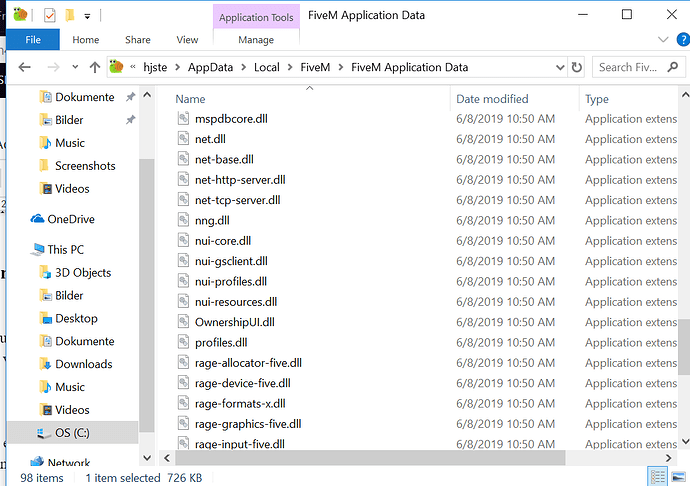Go up one folder level arrow

[95, 67]
